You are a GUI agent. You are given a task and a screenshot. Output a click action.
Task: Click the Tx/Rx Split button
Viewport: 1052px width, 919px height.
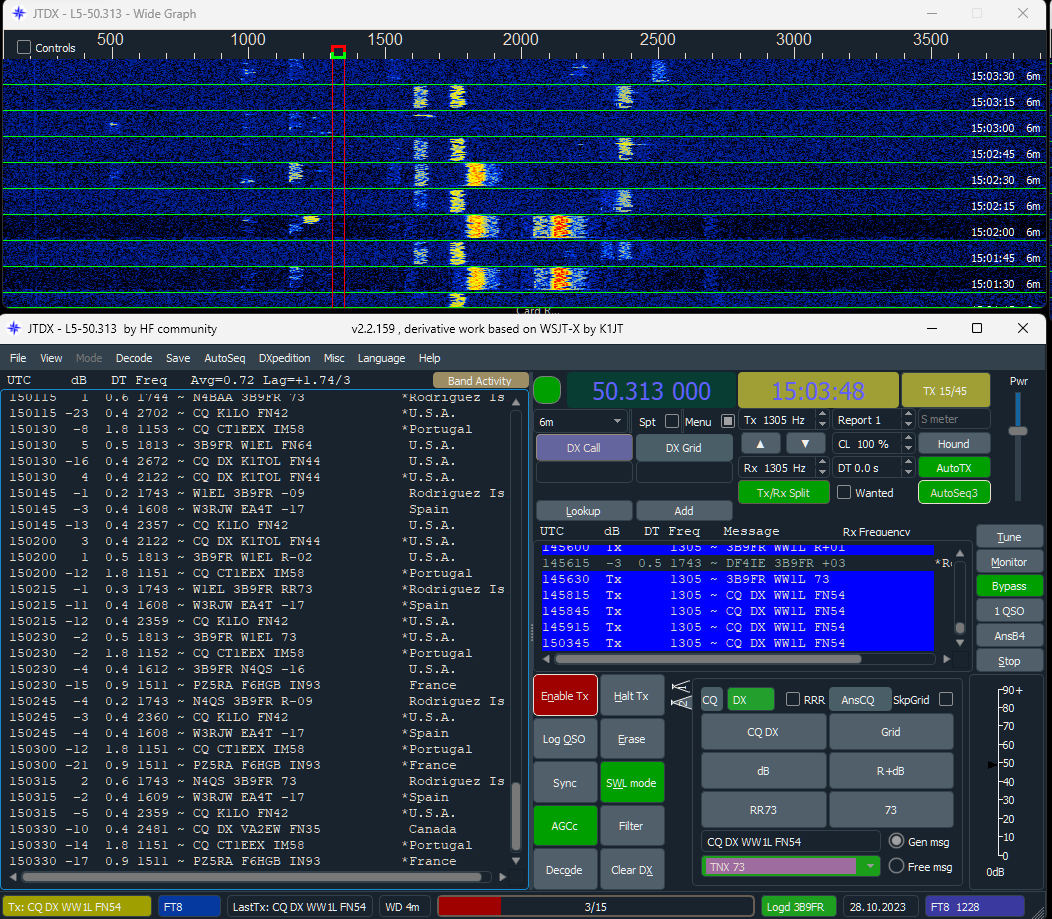pyautogui.click(x=783, y=492)
